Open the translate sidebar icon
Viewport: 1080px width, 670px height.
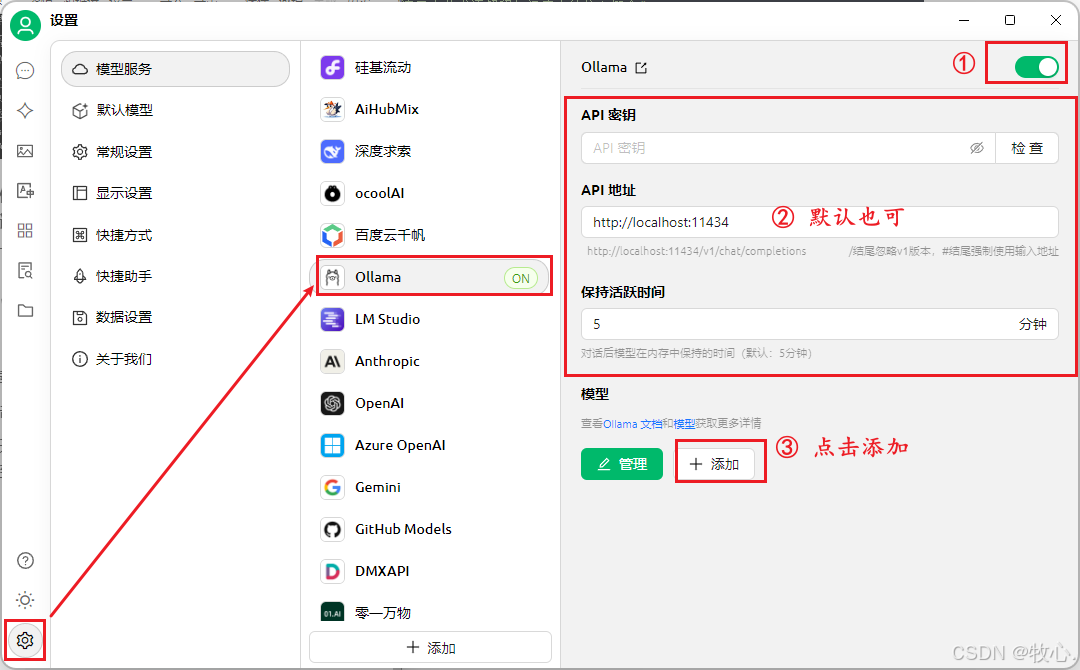click(25, 191)
